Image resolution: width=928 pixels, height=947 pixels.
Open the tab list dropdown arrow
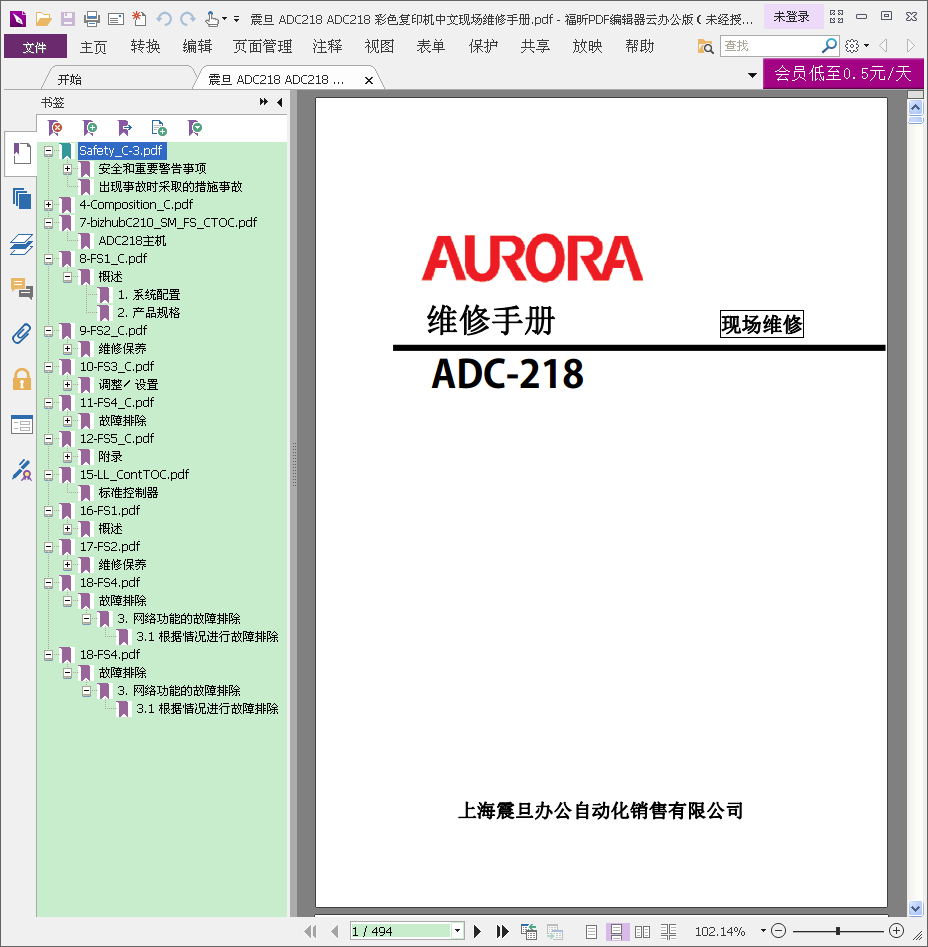tap(752, 75)
